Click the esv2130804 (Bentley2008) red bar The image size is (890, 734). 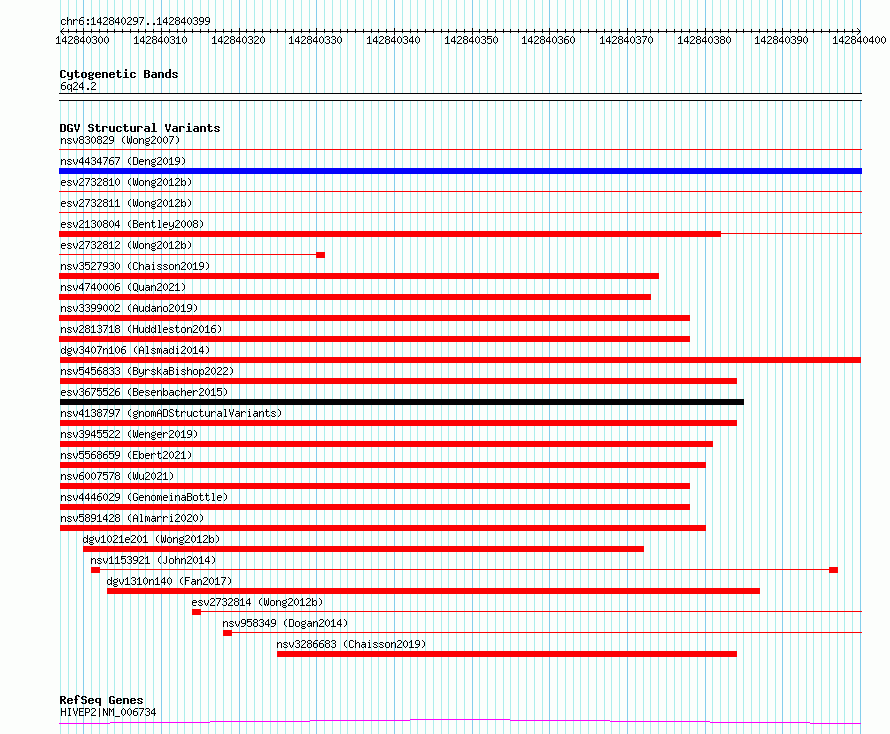point(390,234)
